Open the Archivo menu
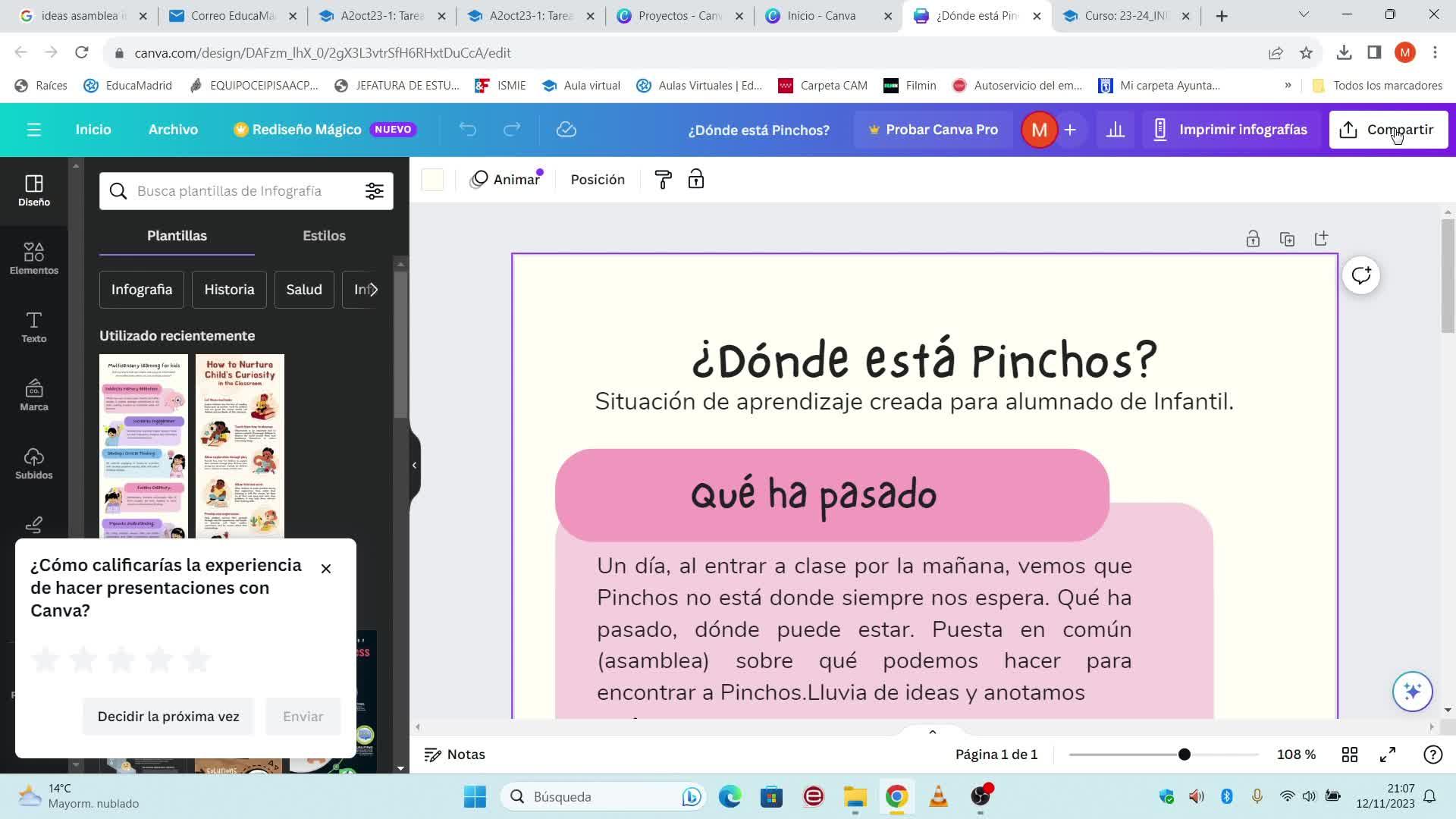The image size is (1456, 819). click(173, 130)
